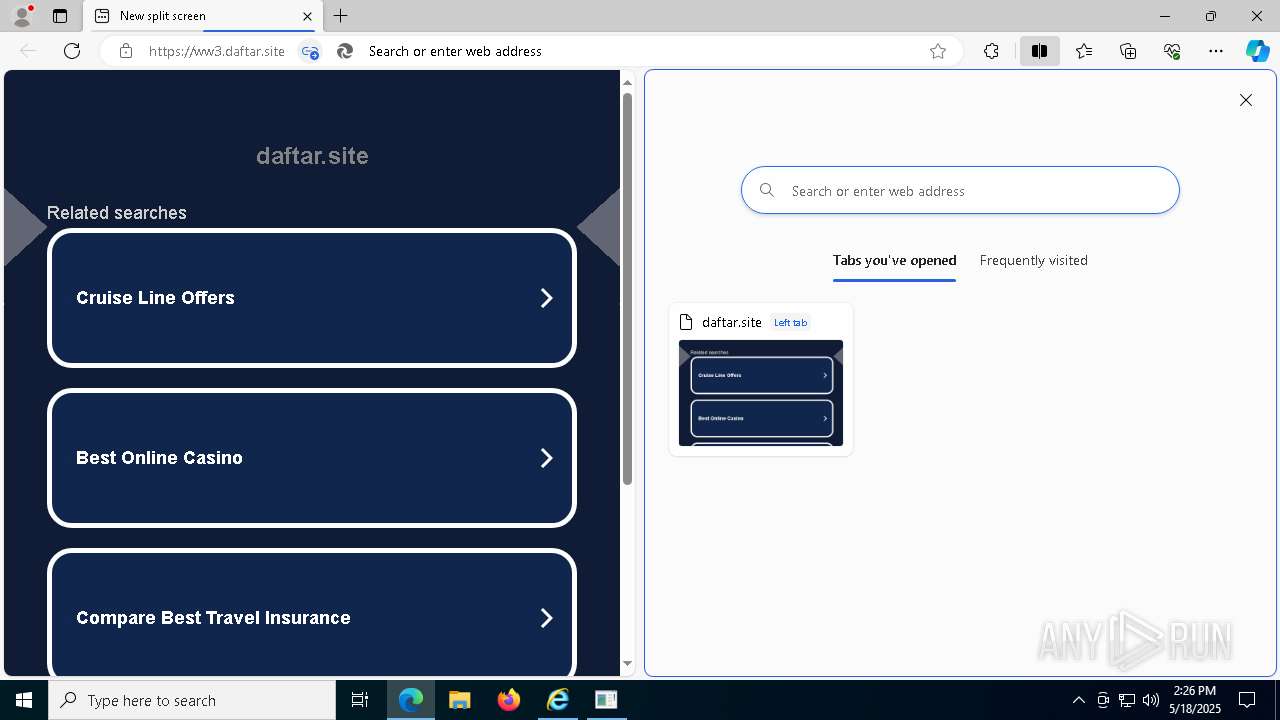1280x720 pixels.
Task: View site information lock icon
Action: [x=125, y=51]
